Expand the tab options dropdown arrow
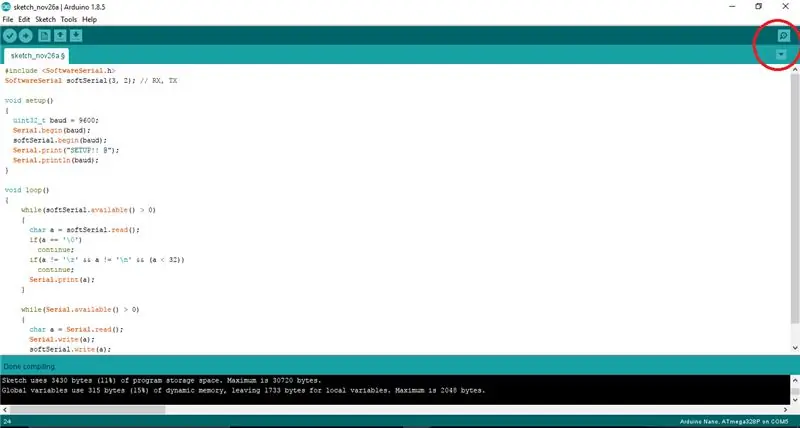The width and height of the screenshot is (800, 428). pyautogui.click(x=781, y=55)
